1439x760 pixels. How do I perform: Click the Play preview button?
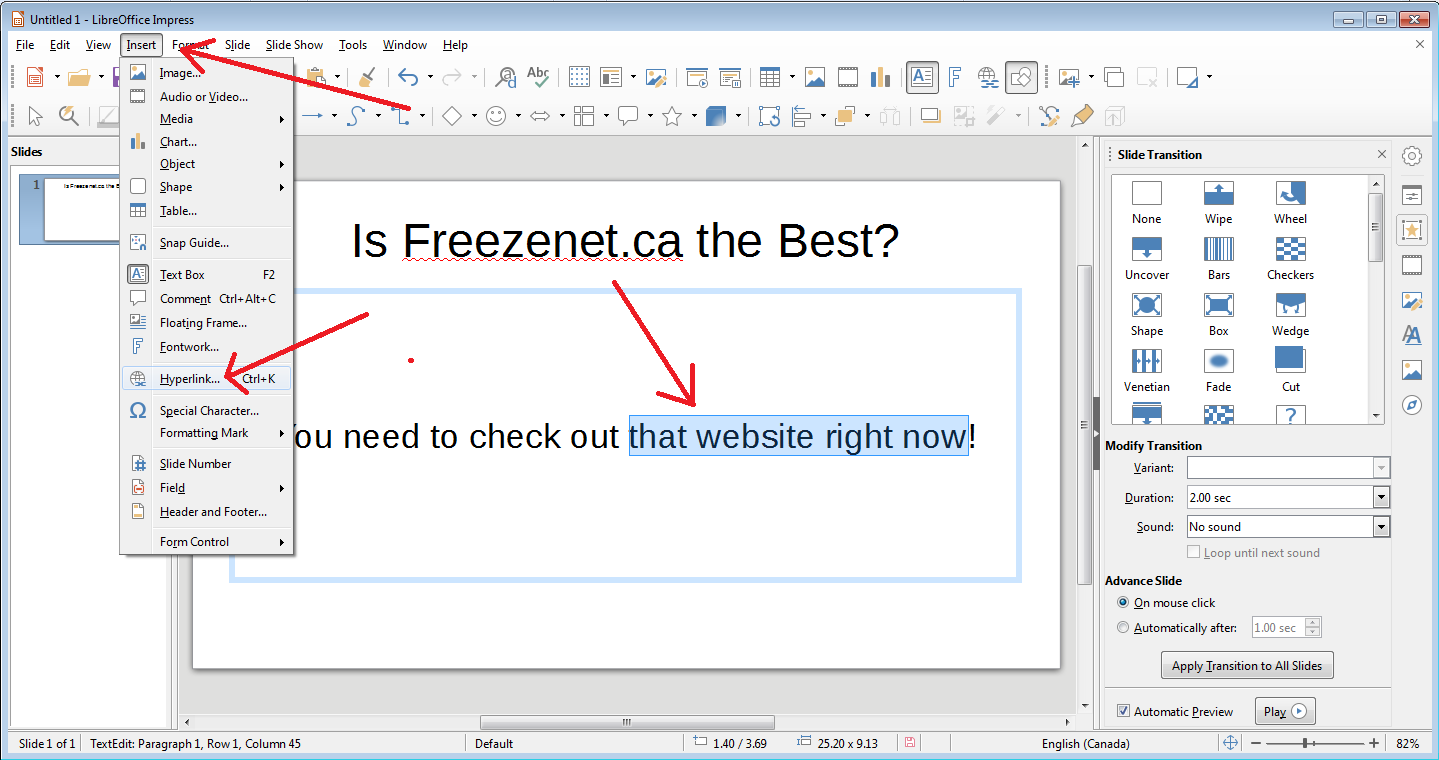[1285, 712]
